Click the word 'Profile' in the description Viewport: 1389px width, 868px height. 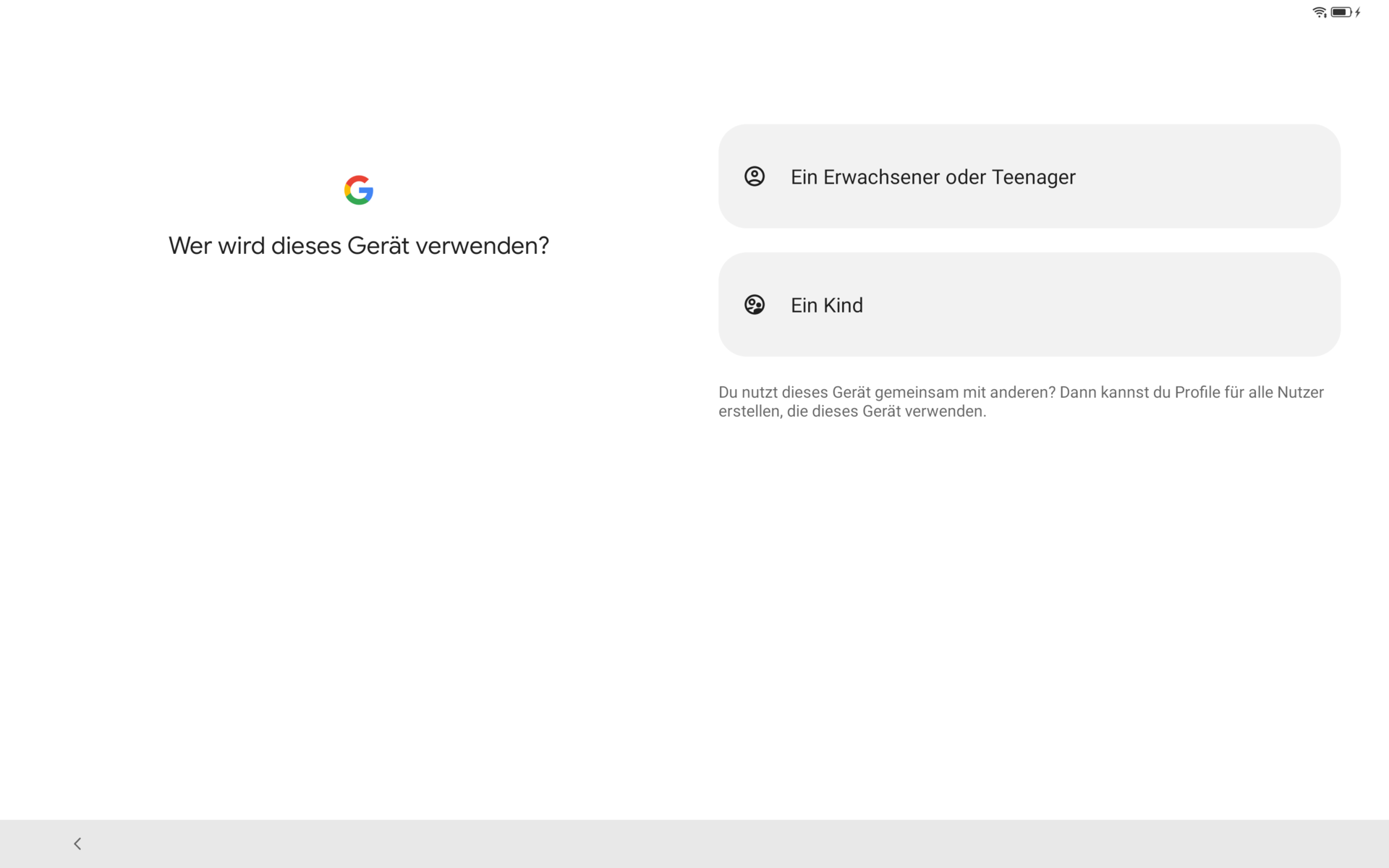coord(1197,392)
